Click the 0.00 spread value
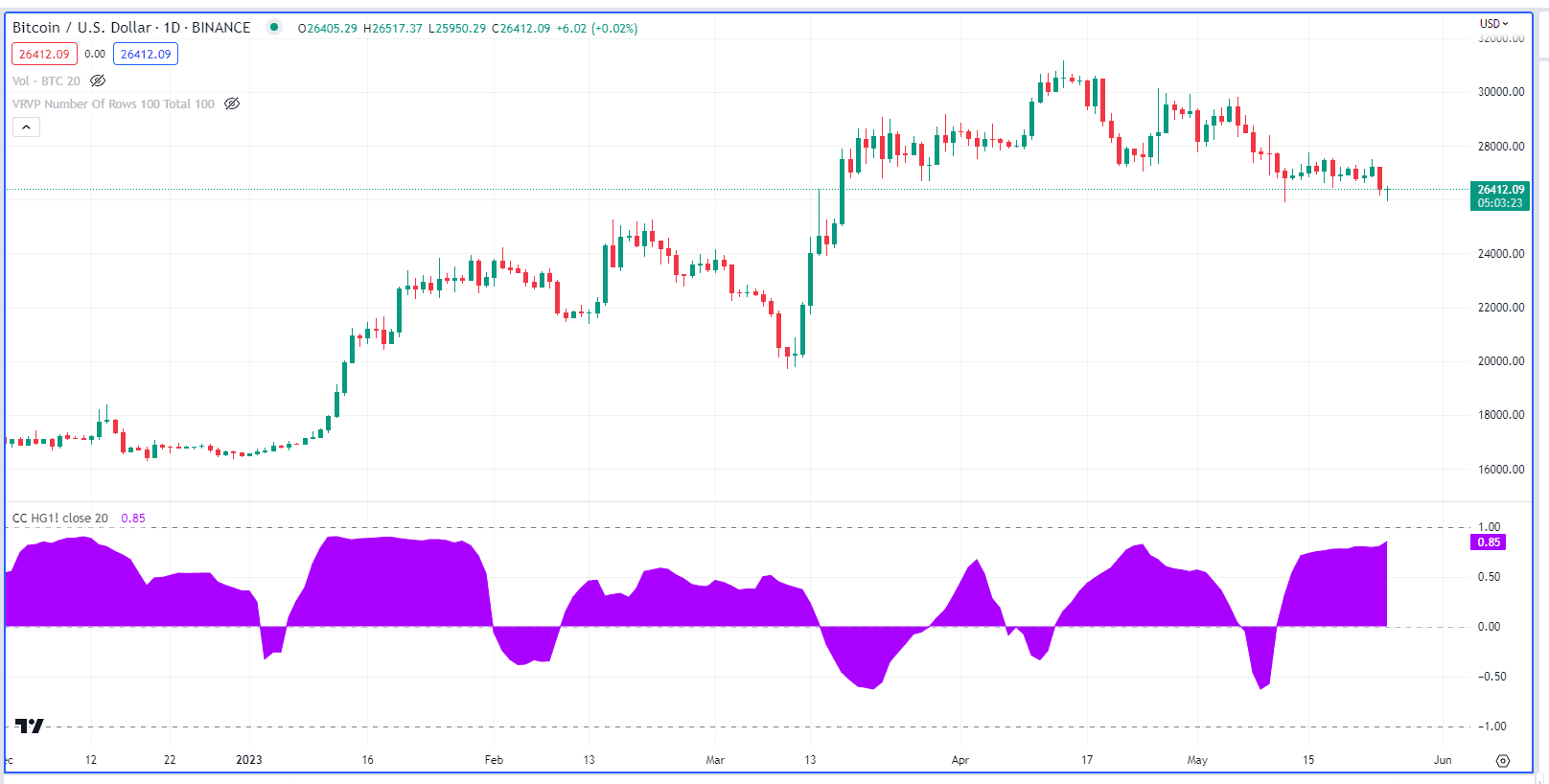Image resolution: width=1549 pixels, height=784 pixels. [95, 55]
